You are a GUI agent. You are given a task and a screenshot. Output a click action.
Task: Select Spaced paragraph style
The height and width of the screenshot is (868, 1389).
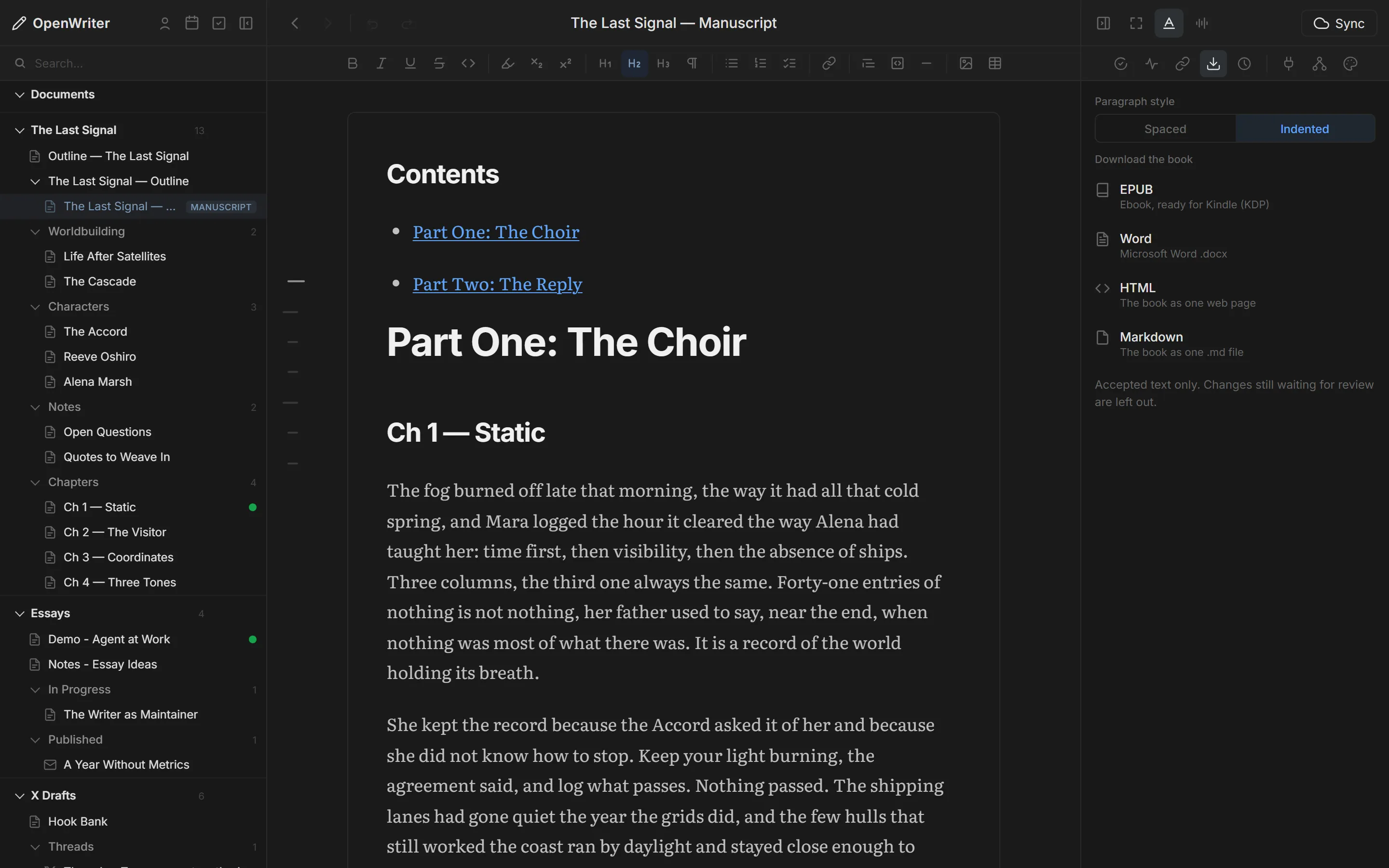click(1165, 129)
